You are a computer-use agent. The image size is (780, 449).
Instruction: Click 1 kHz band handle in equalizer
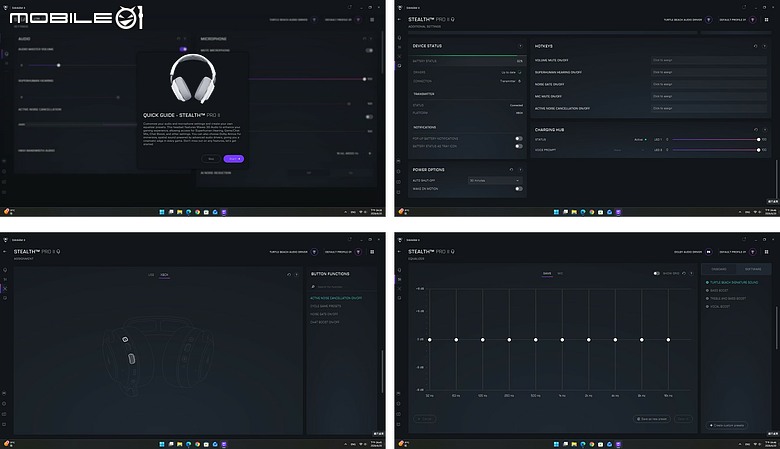(562, 340)
